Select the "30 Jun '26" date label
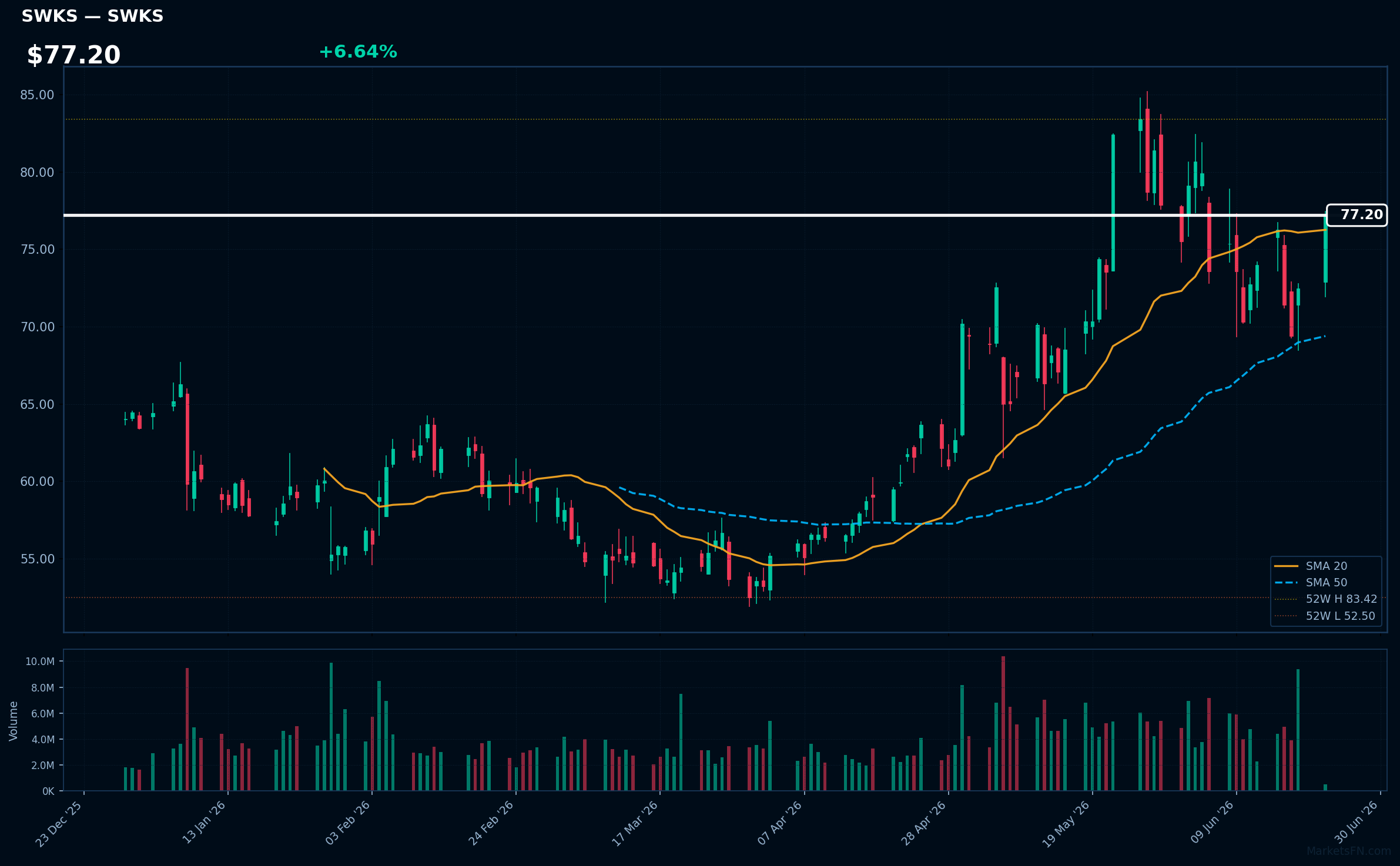1400x866 pixels. 1356,822
